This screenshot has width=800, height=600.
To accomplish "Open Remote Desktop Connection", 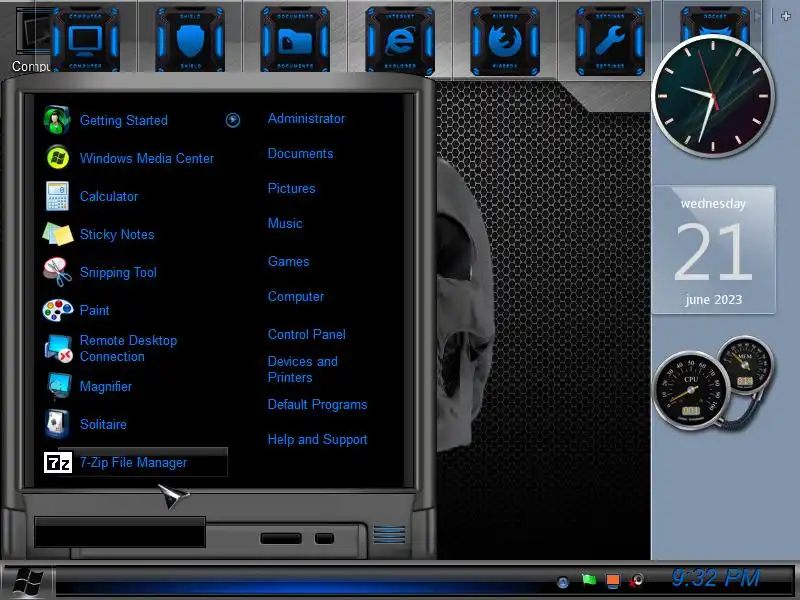I will (x=129, y=348).
